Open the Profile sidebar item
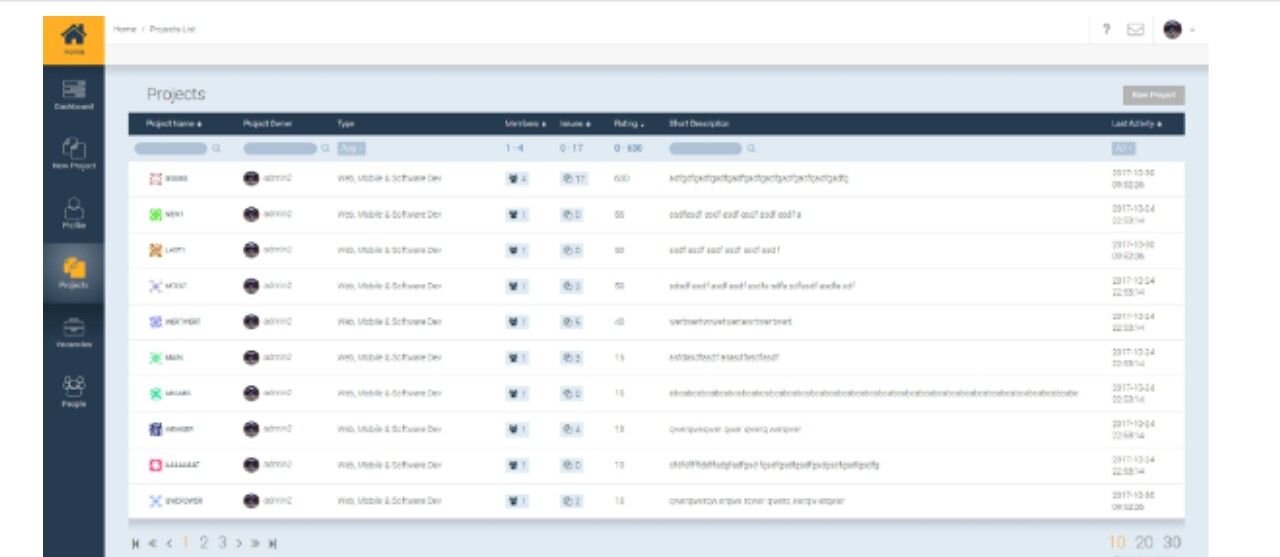 (x=73, y=213)
